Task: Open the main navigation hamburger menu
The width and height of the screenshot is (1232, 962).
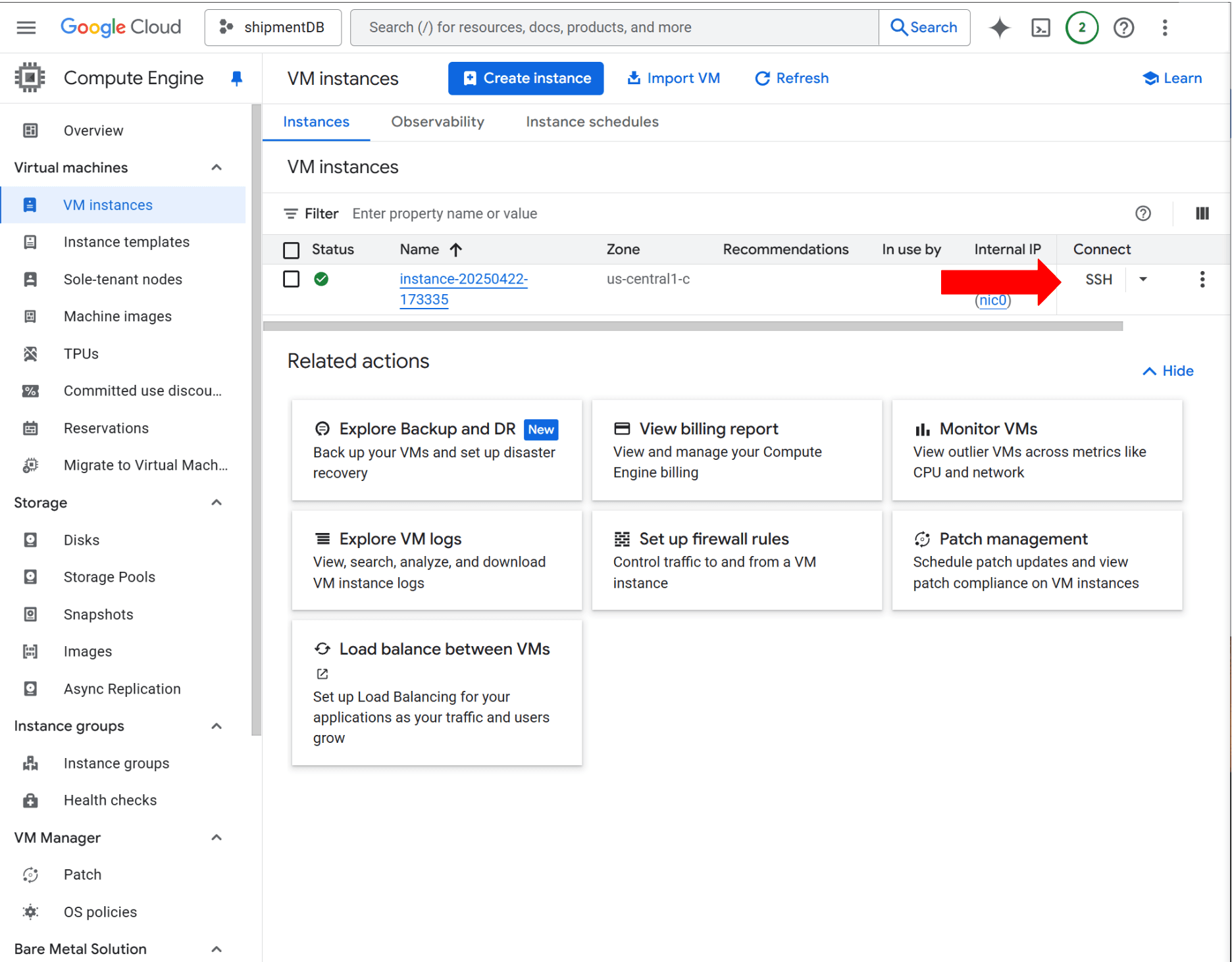Action: [26, 28]
